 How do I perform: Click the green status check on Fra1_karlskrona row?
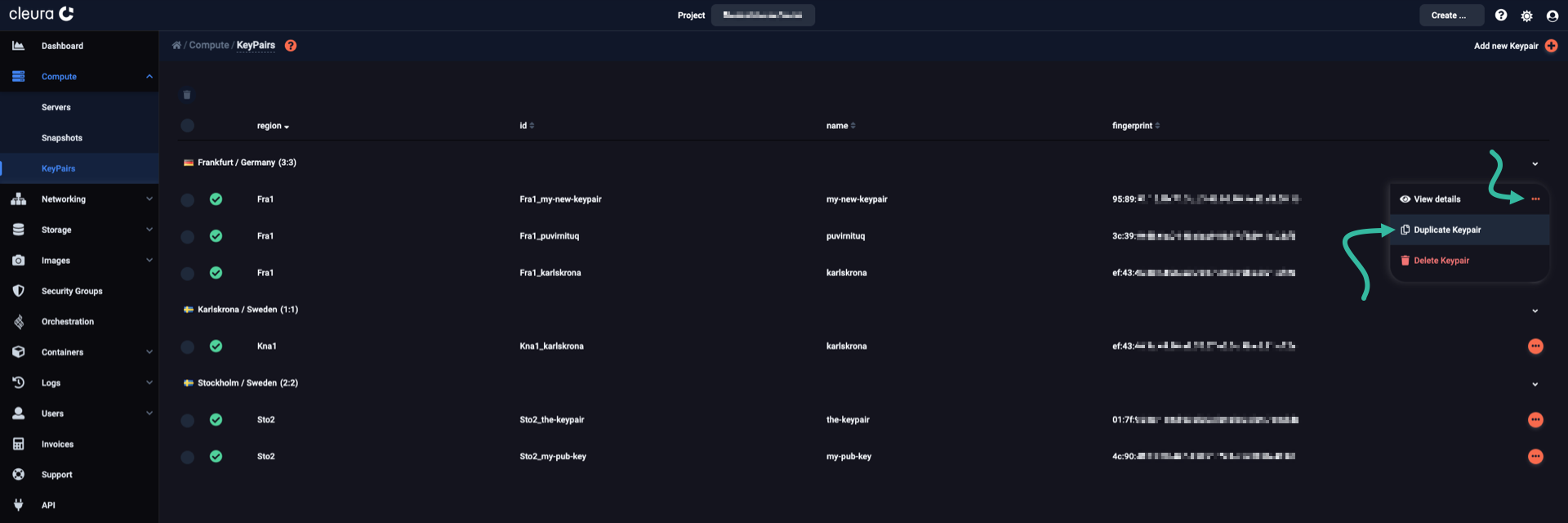pyautogui.click(x=216, y=273)
